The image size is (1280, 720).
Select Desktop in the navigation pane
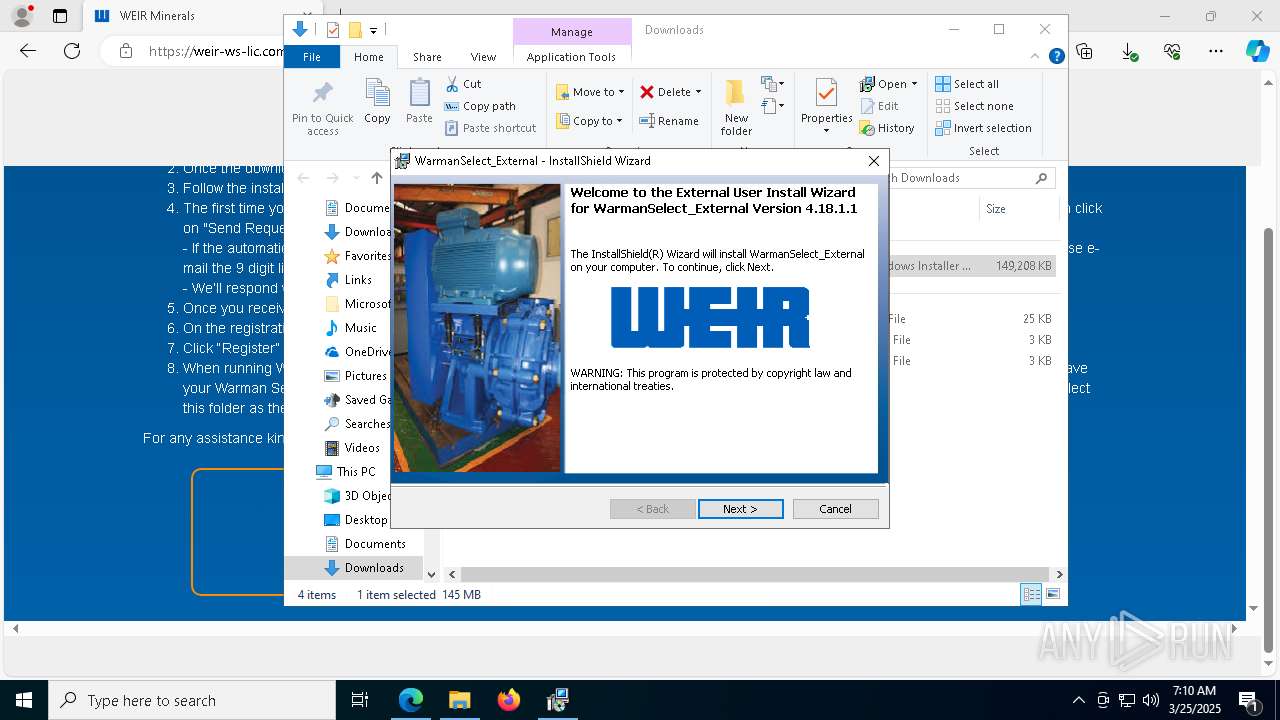355,520
